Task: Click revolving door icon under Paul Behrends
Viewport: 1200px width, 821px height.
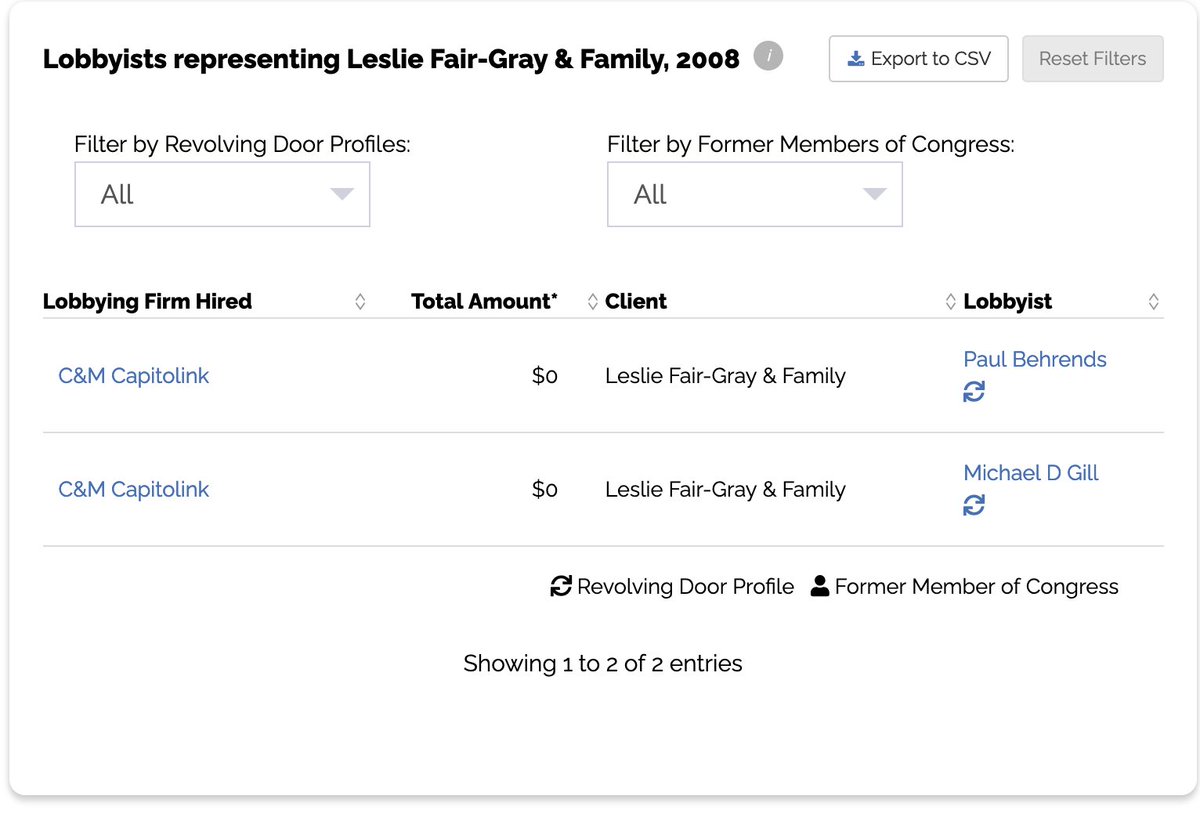Action: (974, 392)
